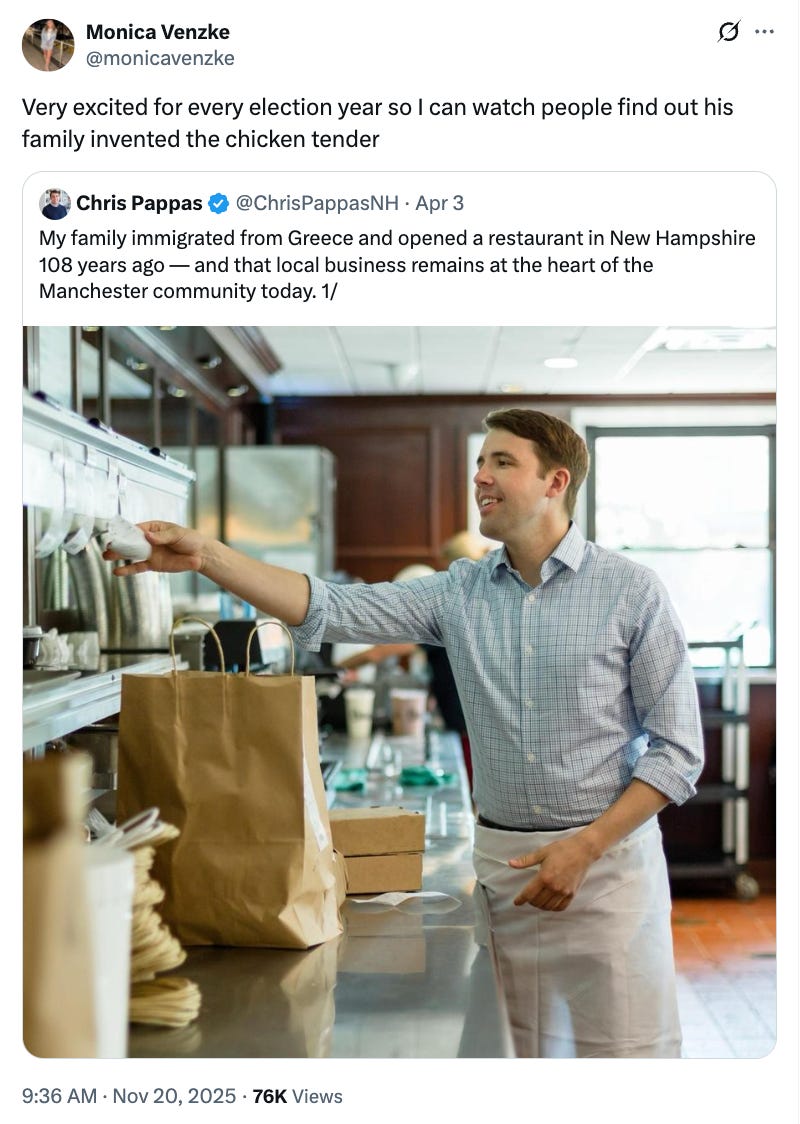Open Monica Venzke's profile avatar
The image size is (800, 1124).
(x=48, y=44)
